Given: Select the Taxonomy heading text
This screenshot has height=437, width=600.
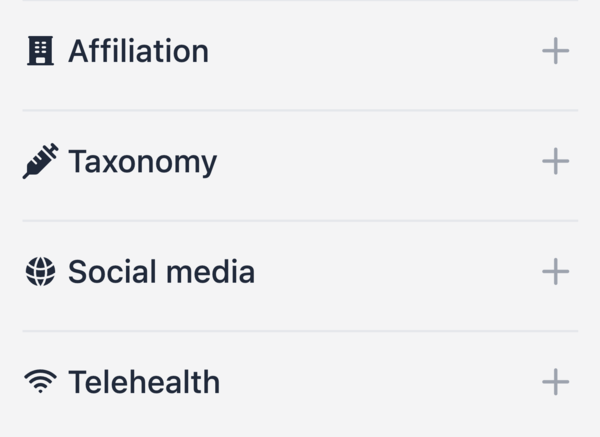Looking at the screenshot, I should pyautogui.click(x=142, y=162).
